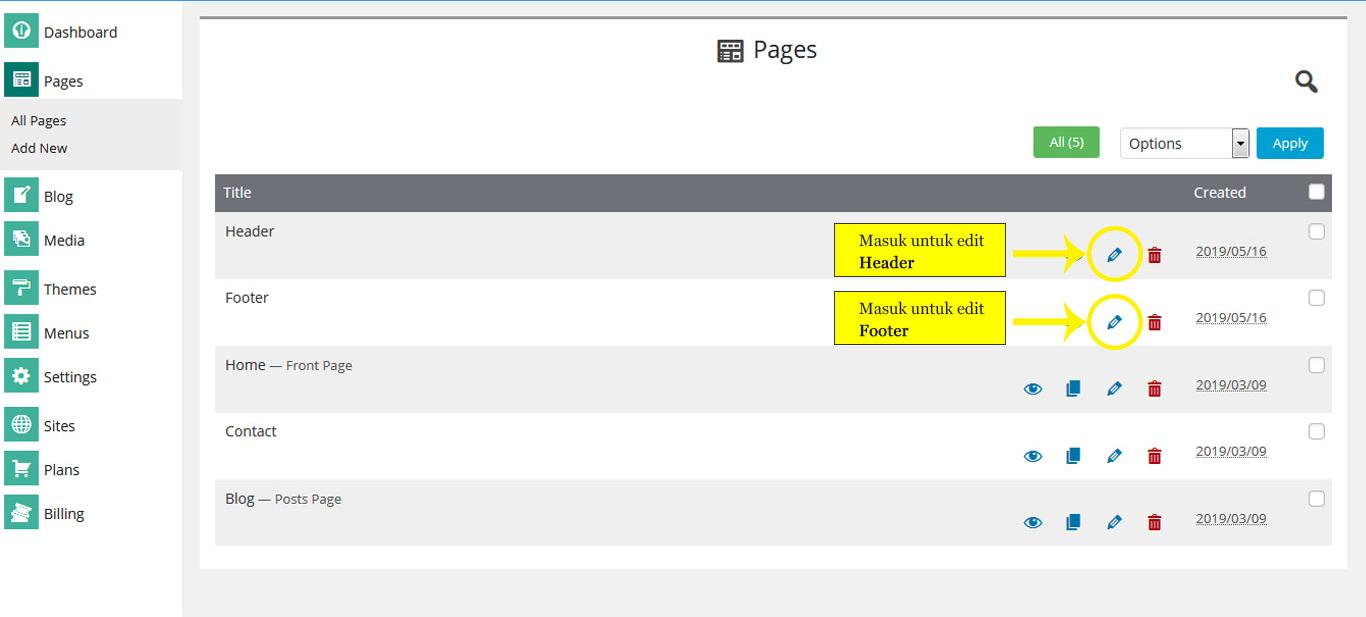This screenshot has width=1366, height=617.
Task: Open the Plans sidebar label
Action: coord(61,470)
